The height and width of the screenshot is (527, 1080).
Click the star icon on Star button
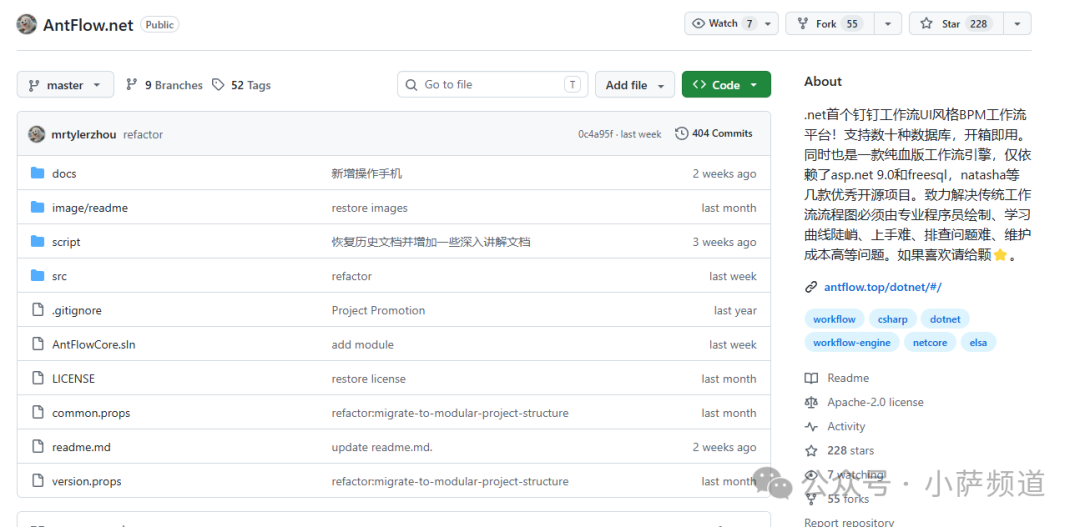(926, 23)
